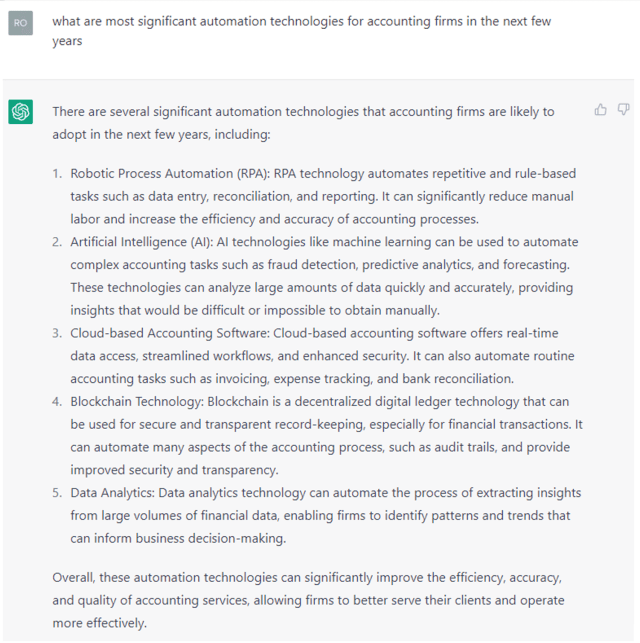Click list number 5 marker
The image size is (640, 643).
click(x=57, y=493)
